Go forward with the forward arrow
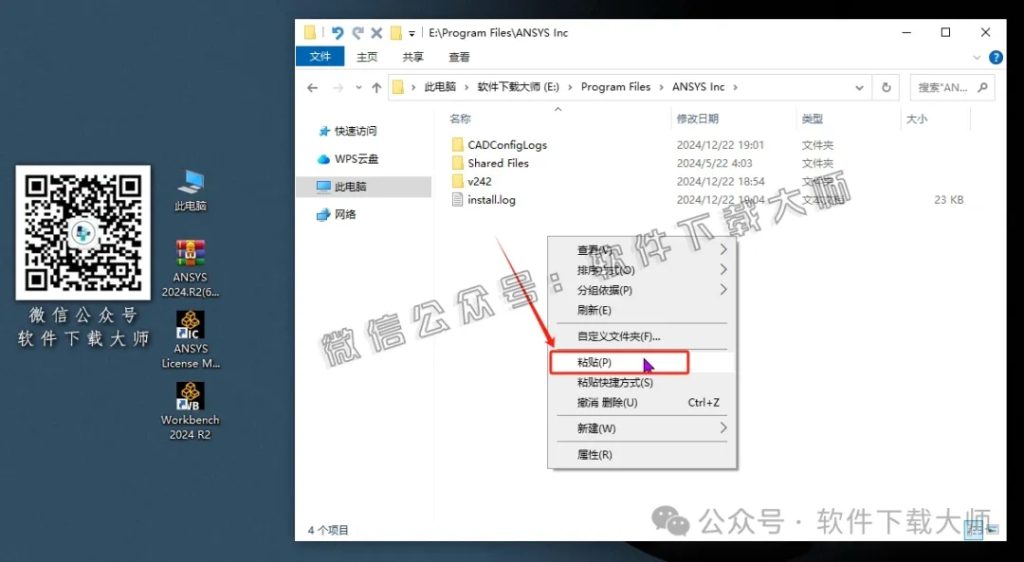The width and height of the screenshot is (1024, 562). [x=338, y=87]
